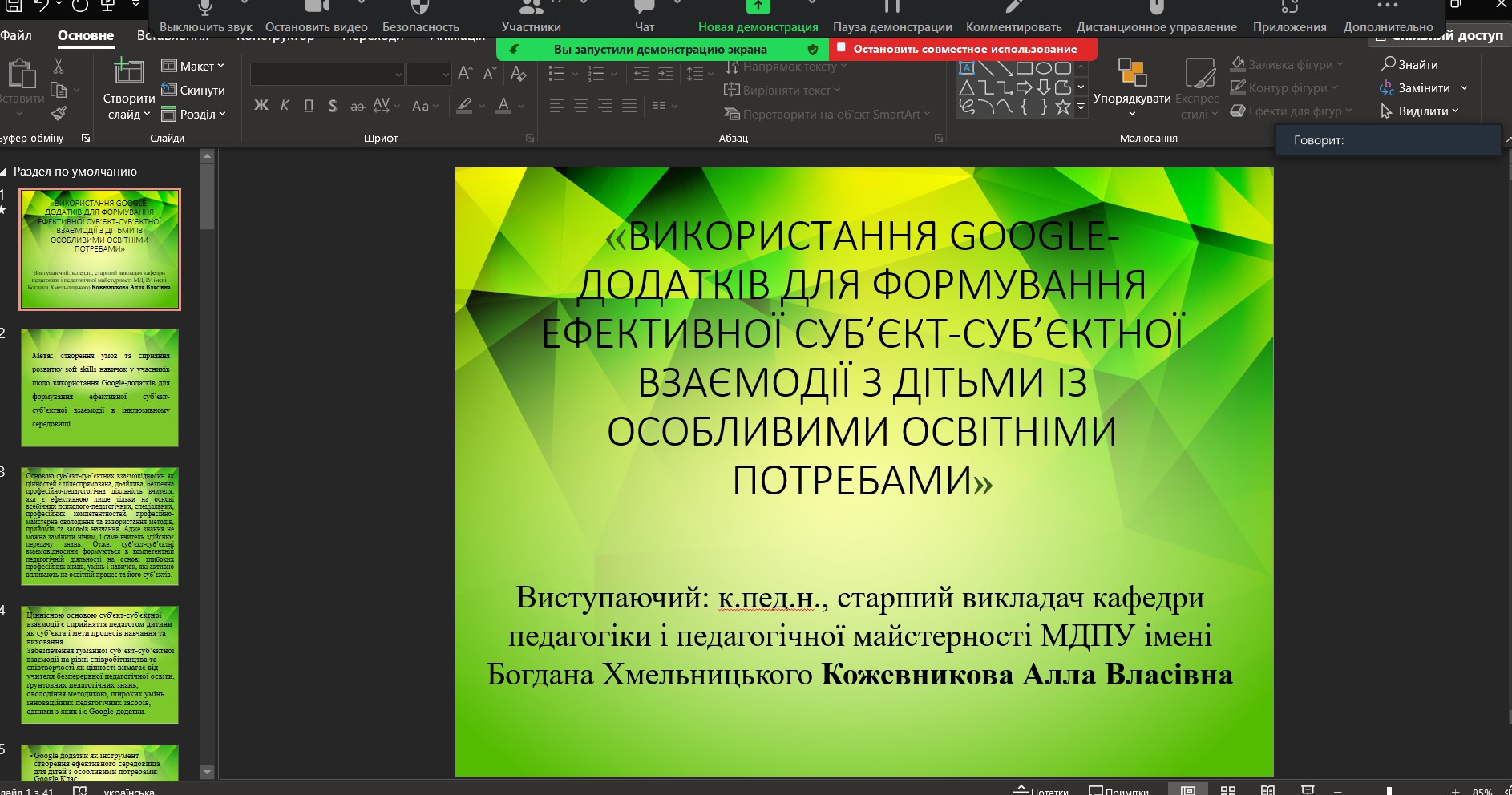Click the bulleted list icon
Image resolution: width=1512 pixels, height=795 pixels.
click(556, 74)
